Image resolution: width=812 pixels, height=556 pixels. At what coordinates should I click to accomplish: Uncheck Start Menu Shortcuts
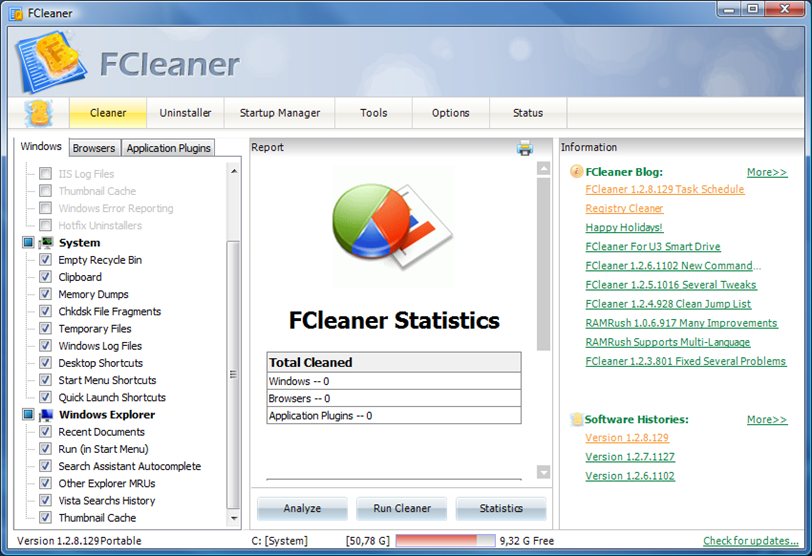click(x=46, y=379)
